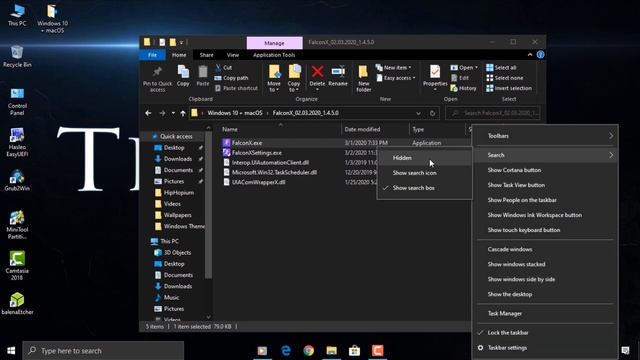Open Grub2Win desktop icon

click(x=17, y=180)
